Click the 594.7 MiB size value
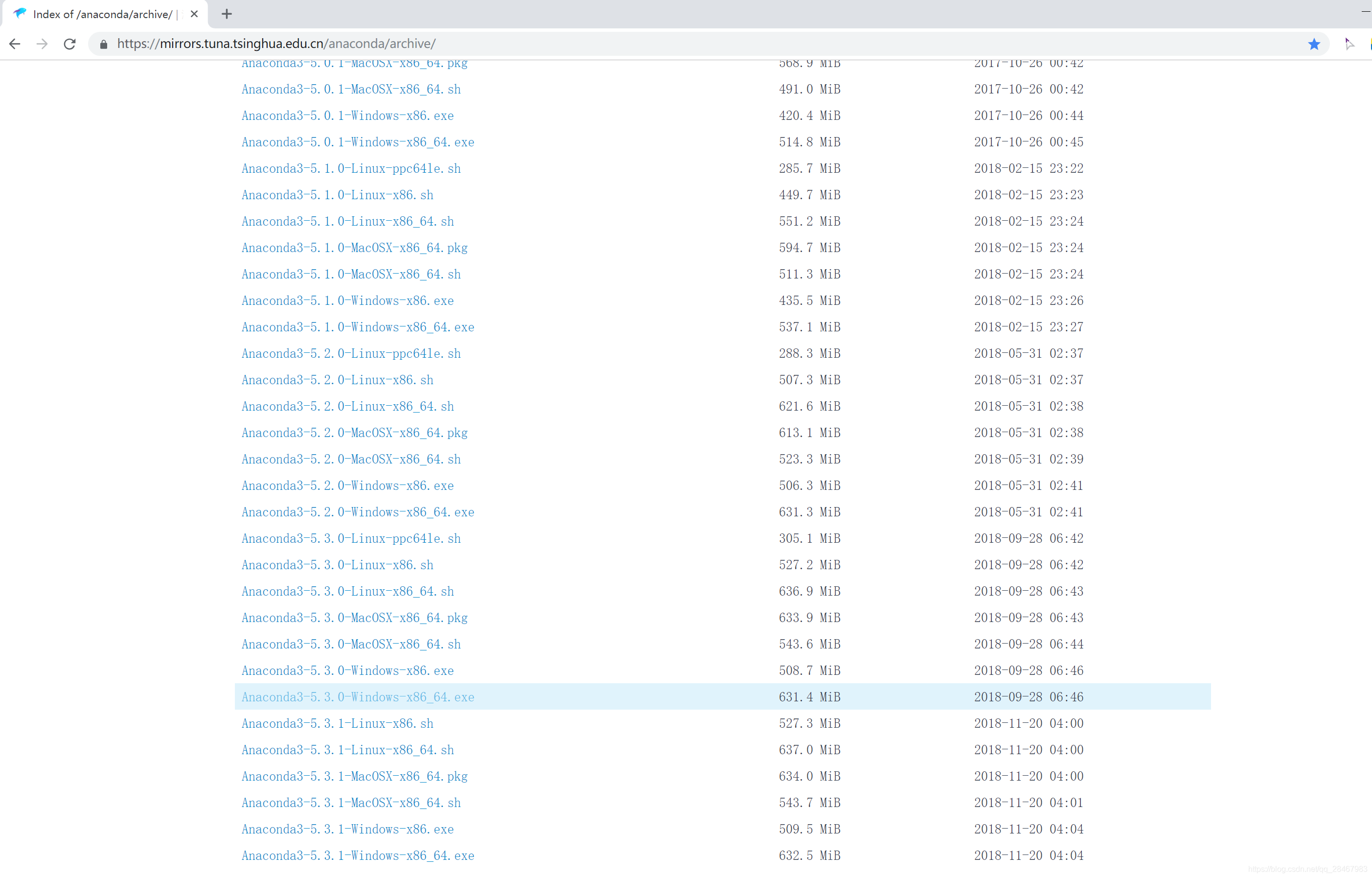The height and width of the screenshot is (878, 1372). click(x=810, y=248)
